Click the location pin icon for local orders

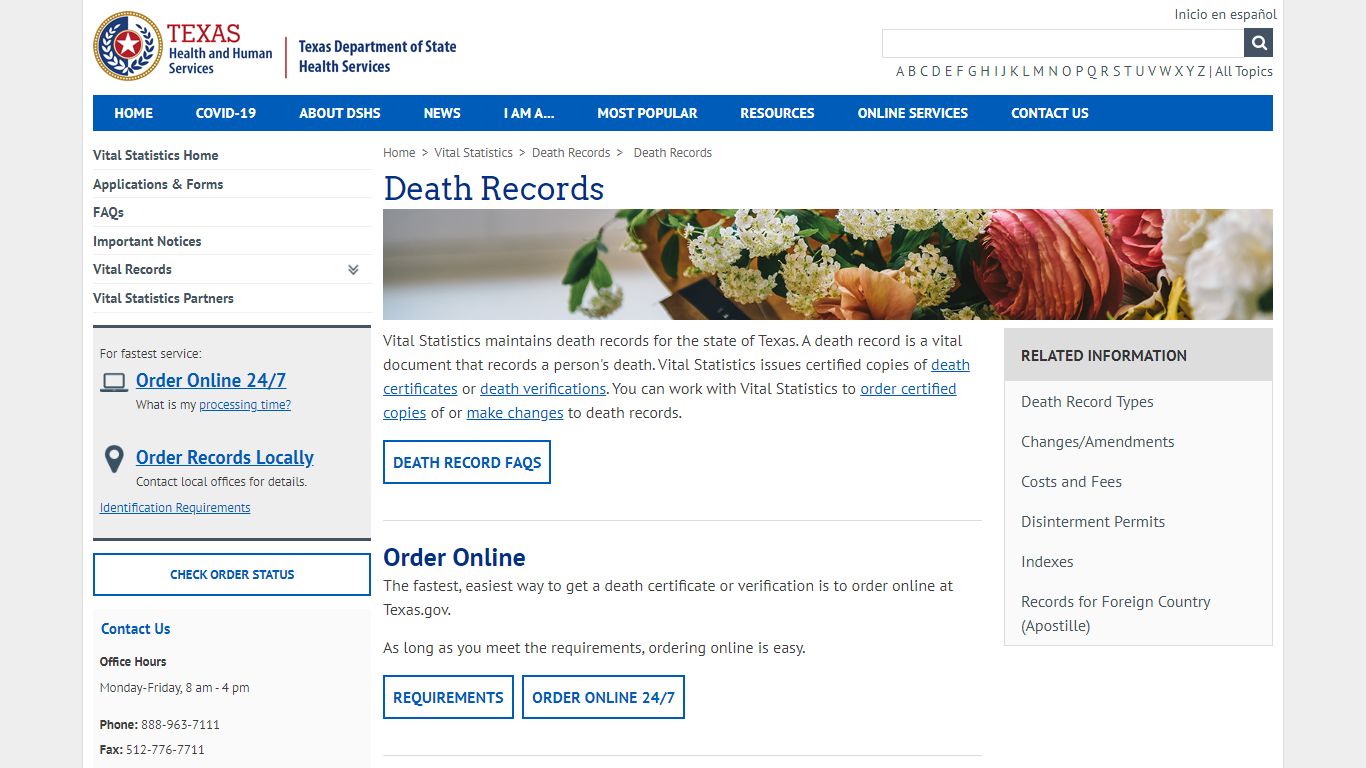[114, 459]
